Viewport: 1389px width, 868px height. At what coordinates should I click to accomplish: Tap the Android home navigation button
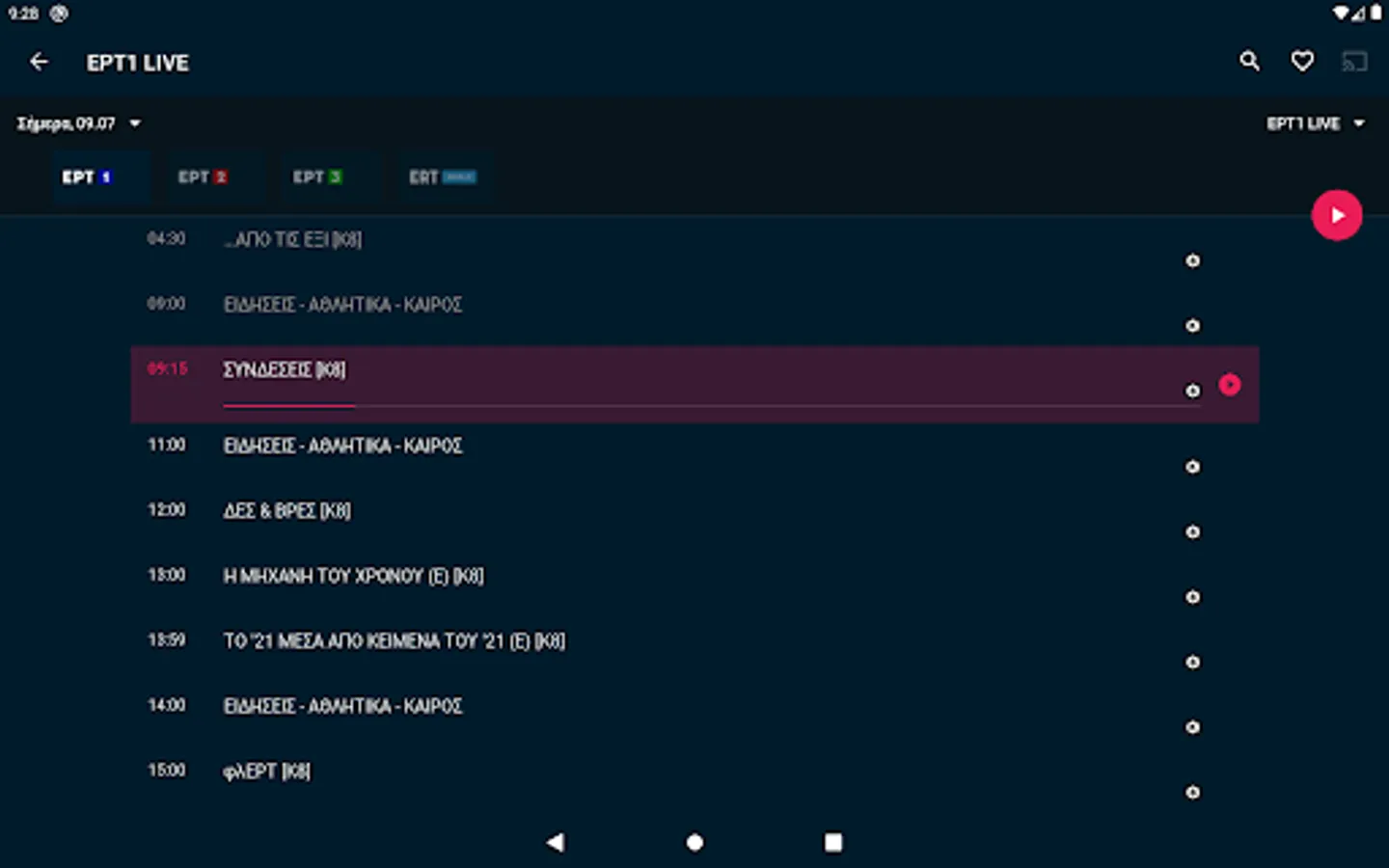(694, 842)
